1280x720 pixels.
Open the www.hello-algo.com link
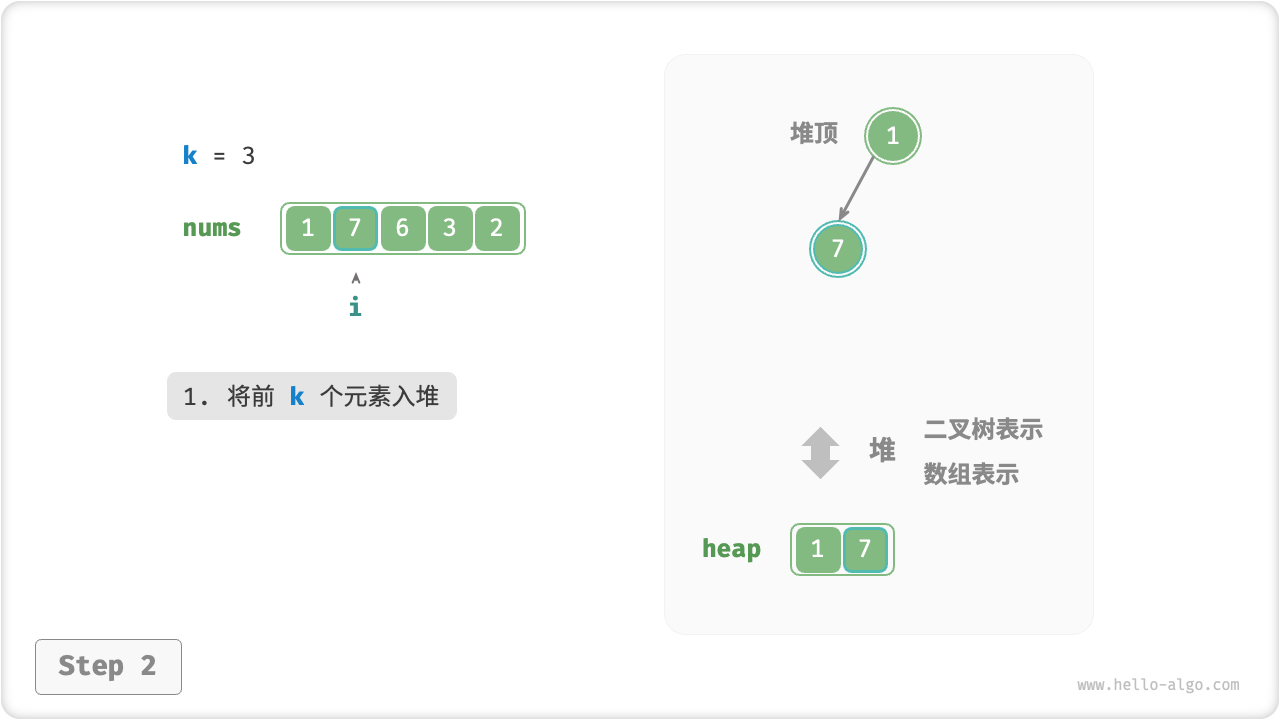pos(1158,685)
